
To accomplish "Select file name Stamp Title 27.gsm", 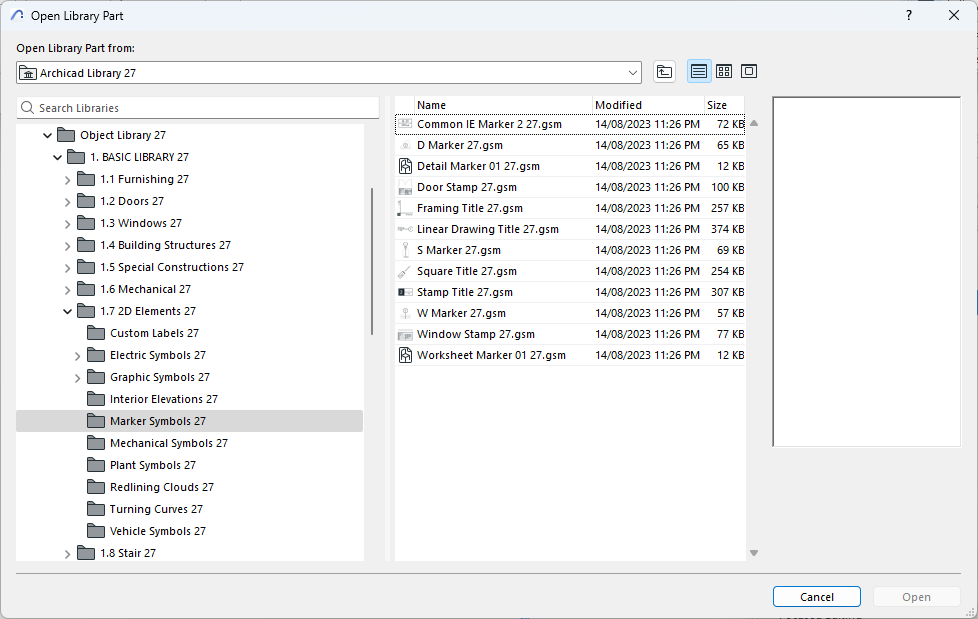I will click(x=465, y=292).
